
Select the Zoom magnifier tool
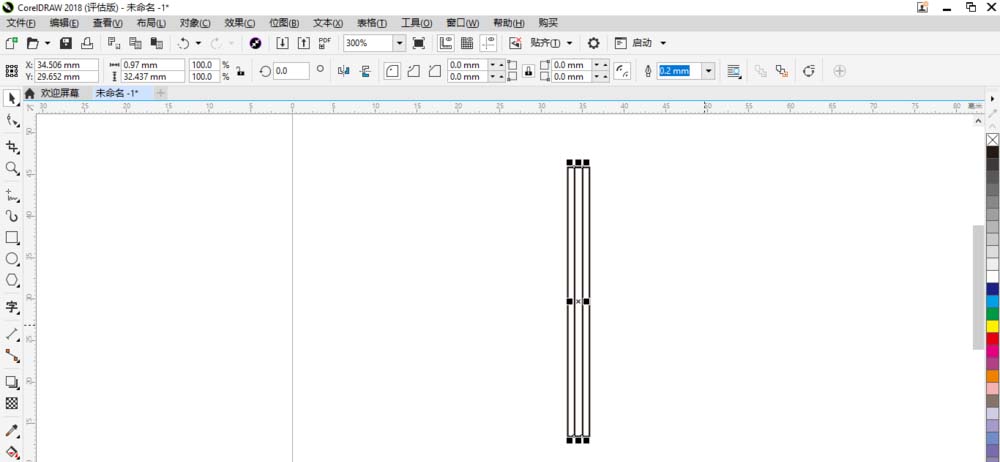[x=11, y=168]
